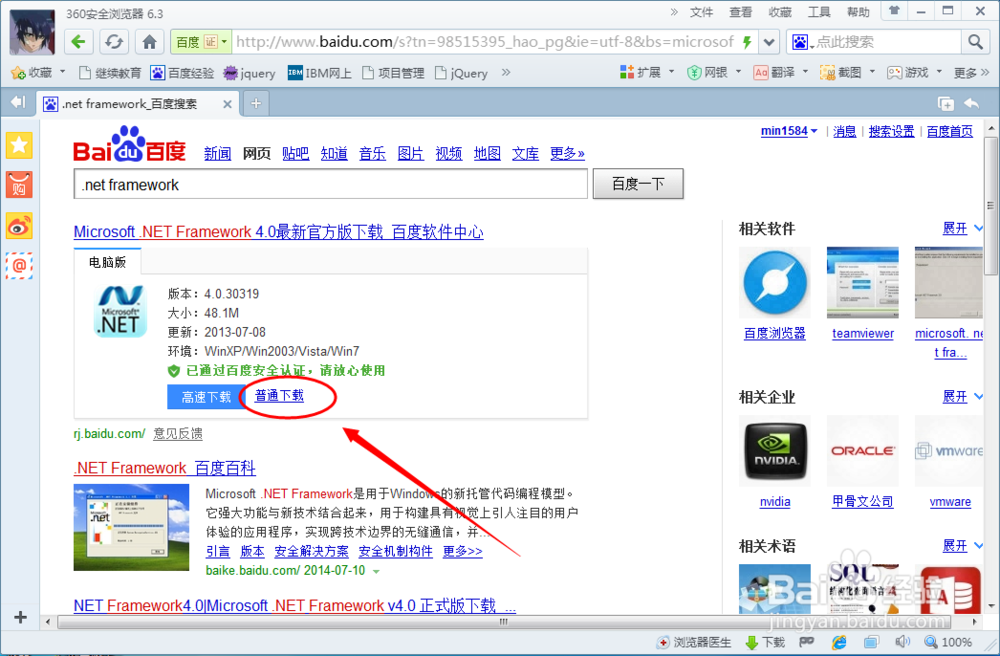This screenshot has width=1000, height=656.
Task: Expand the 网银 dropdown
Action: click(x=739, y=71)
